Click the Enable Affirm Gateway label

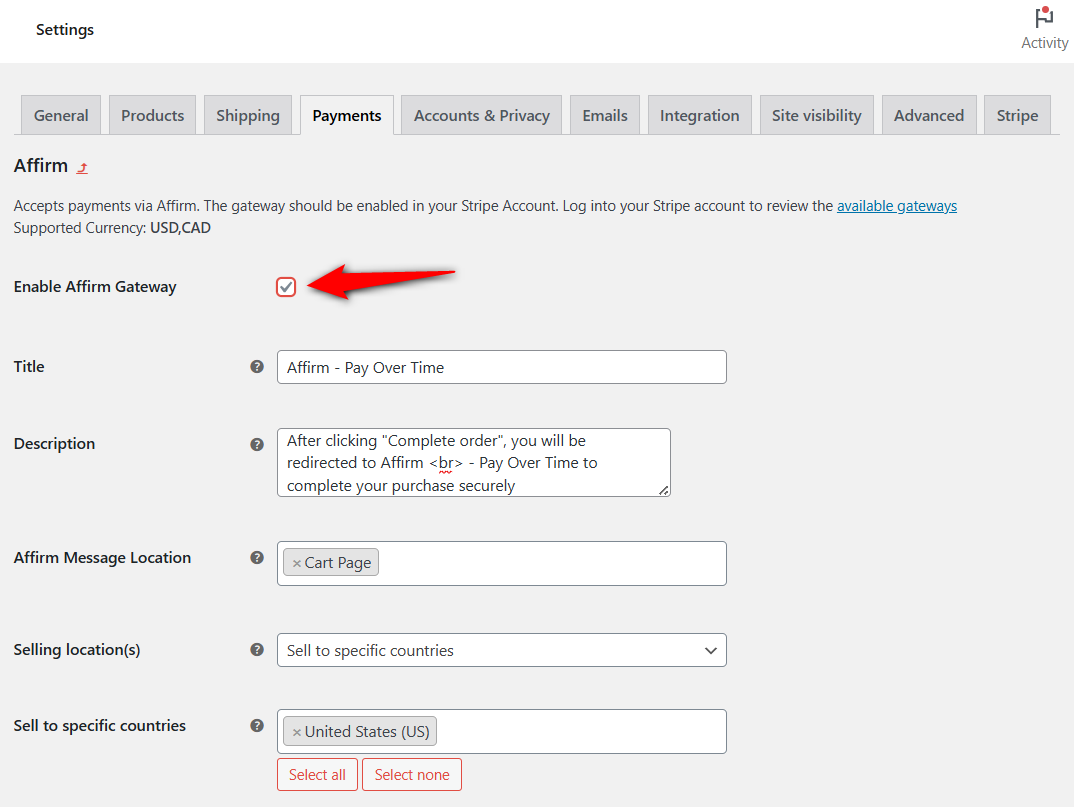tap(95, 287)
